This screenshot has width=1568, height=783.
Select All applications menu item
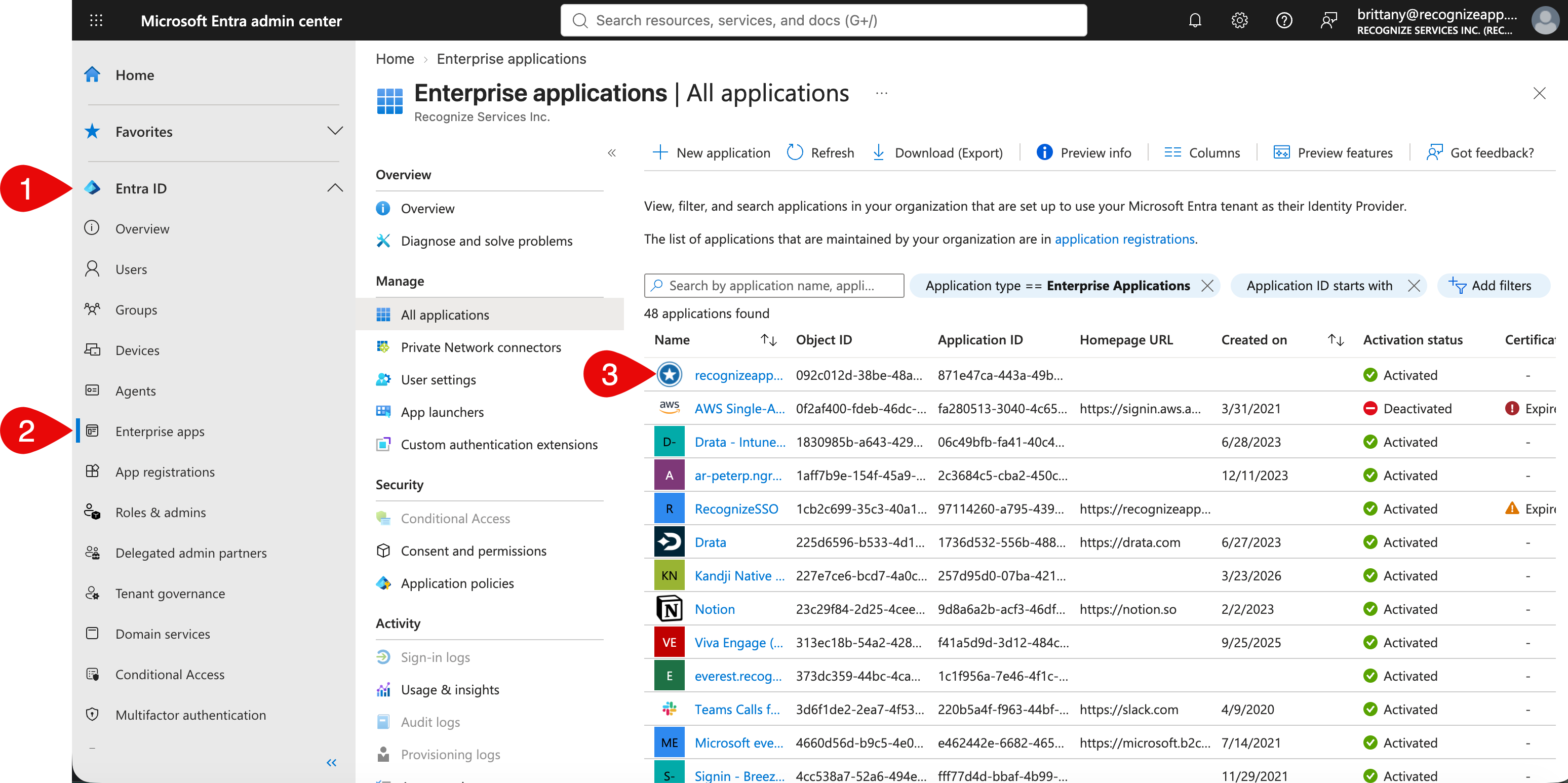point(489,314)
